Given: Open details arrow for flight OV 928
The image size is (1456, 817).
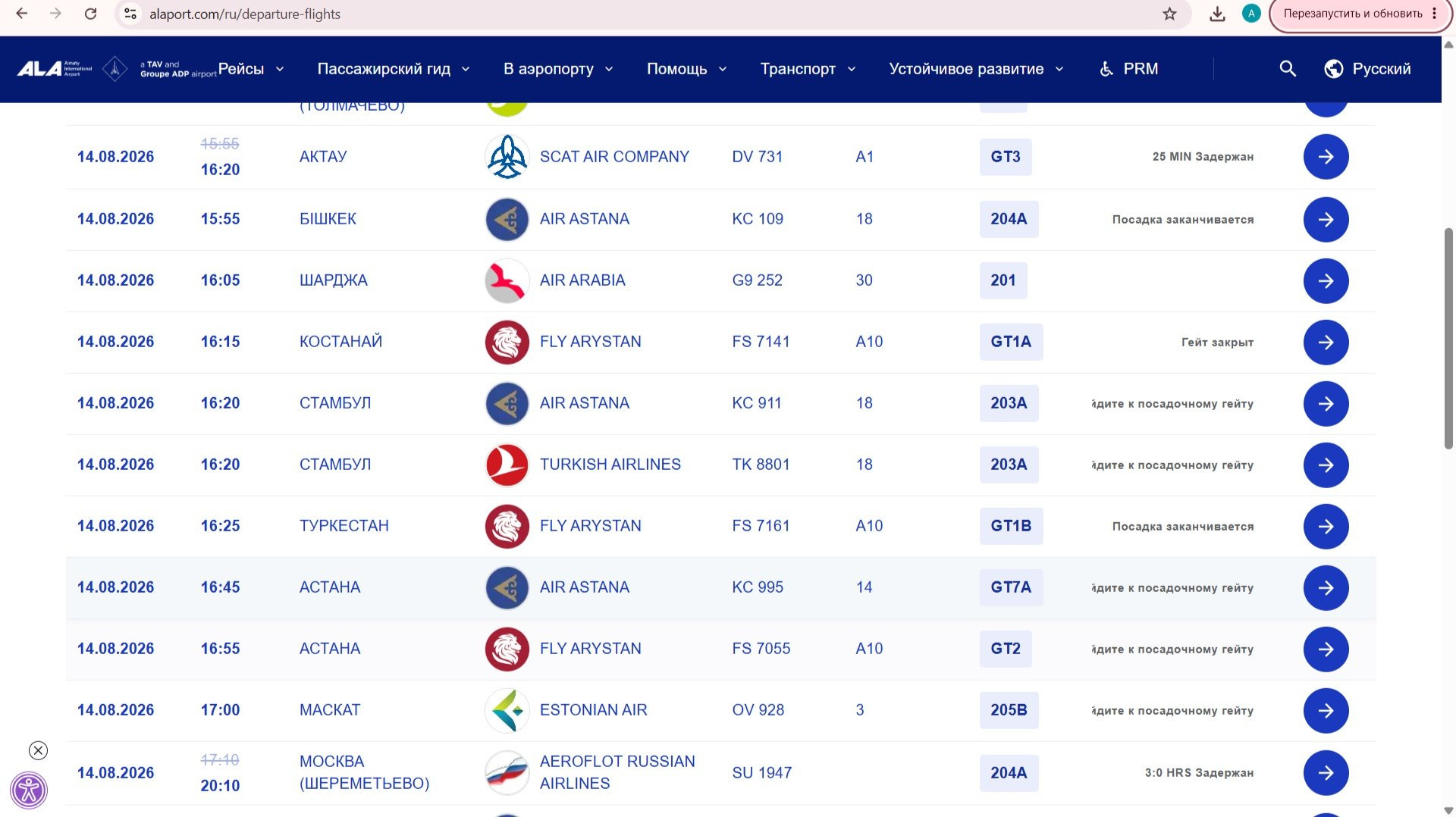Looking at the screenshot, I should point(1326,711).
